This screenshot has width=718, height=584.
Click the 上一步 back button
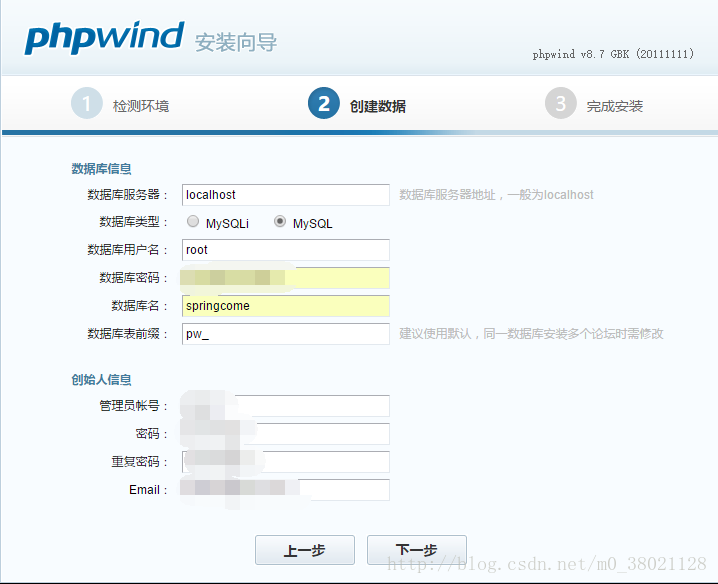(x=305, y=550)
